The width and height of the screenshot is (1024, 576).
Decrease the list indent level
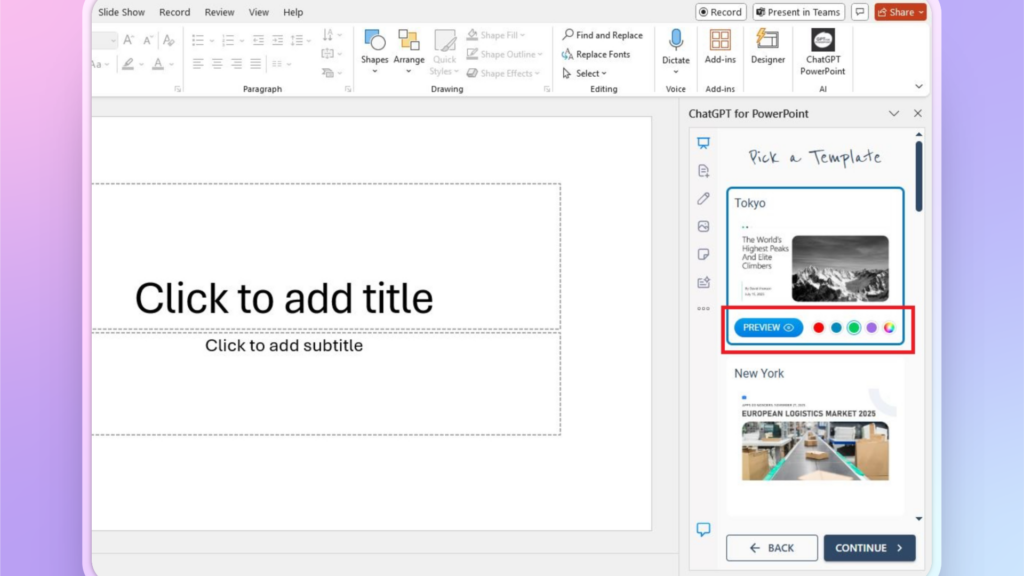pyautogui.click(x=259, y=40)
